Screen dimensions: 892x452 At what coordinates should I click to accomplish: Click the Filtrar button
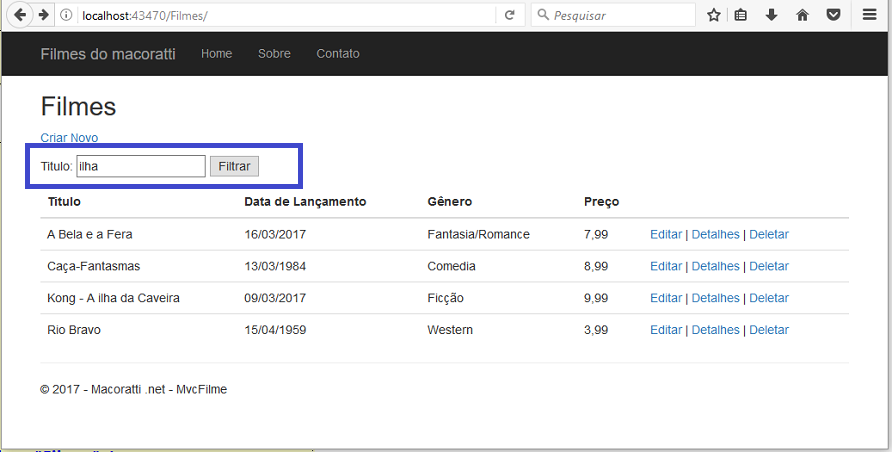click(x=234, y=166)
